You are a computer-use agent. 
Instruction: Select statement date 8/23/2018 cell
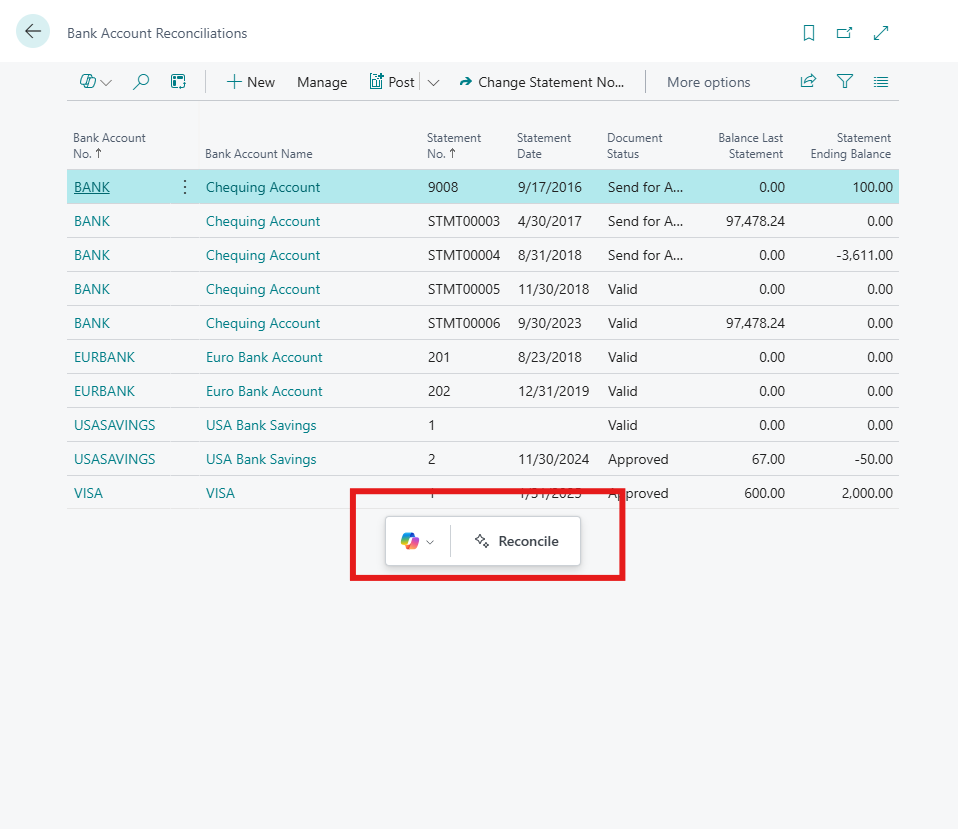(549, 357)
